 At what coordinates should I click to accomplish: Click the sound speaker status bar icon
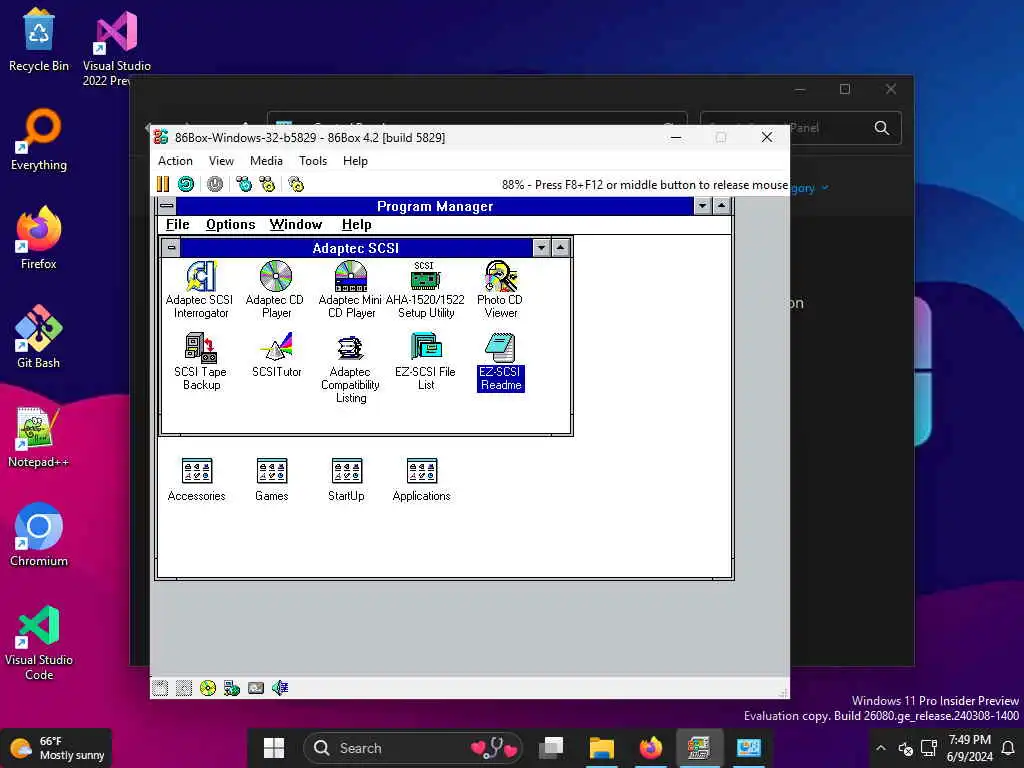280,688
